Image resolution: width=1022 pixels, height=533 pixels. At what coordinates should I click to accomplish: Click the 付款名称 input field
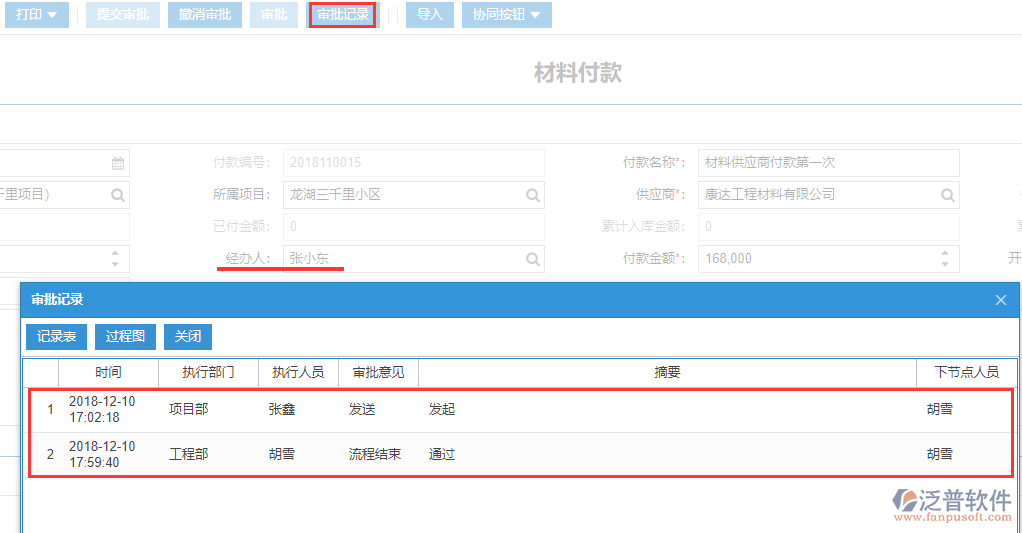pyautogui.click(x=828, y=163)
